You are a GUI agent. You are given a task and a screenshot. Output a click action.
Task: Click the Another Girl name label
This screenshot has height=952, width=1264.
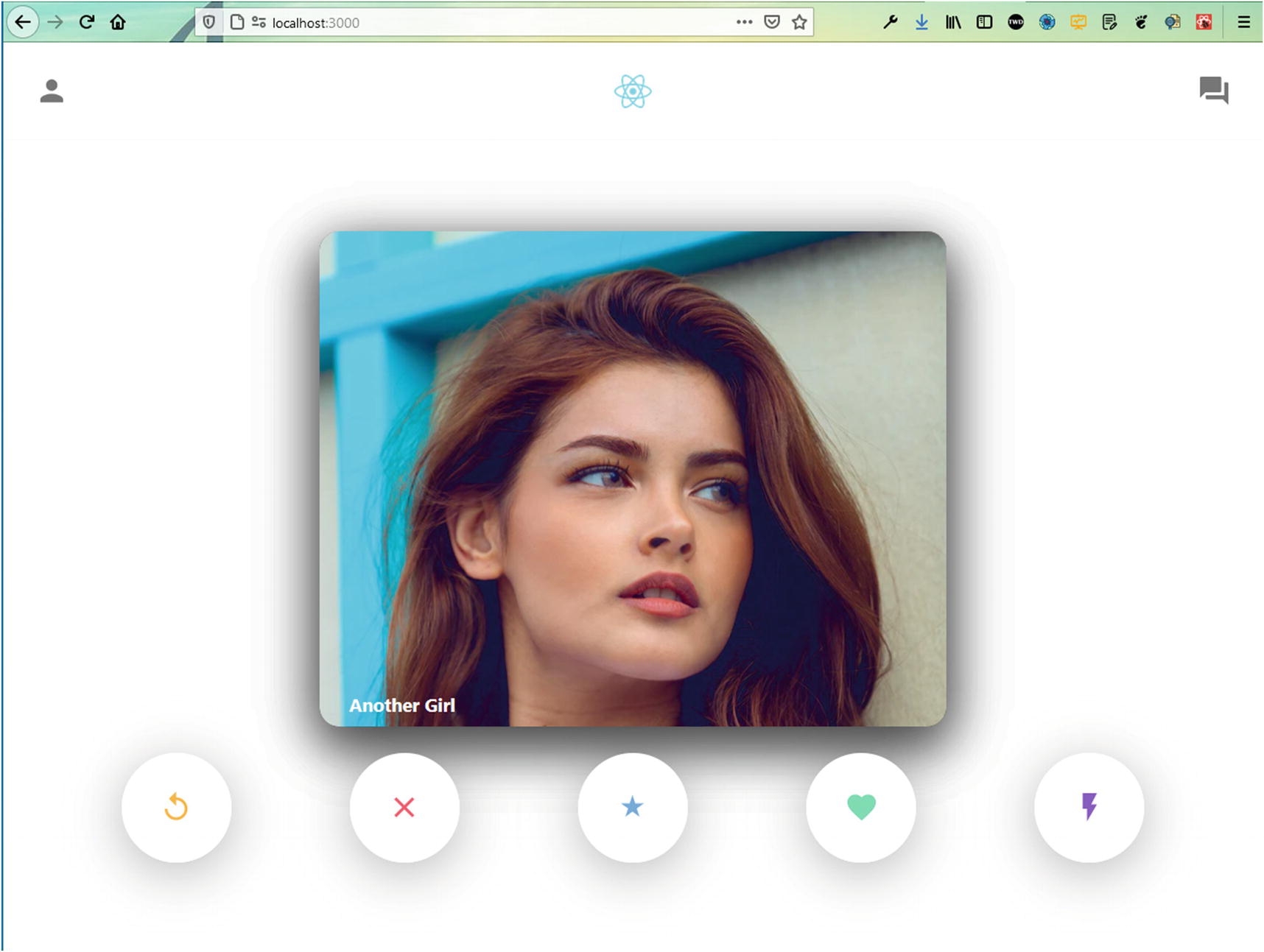[402, 705]
